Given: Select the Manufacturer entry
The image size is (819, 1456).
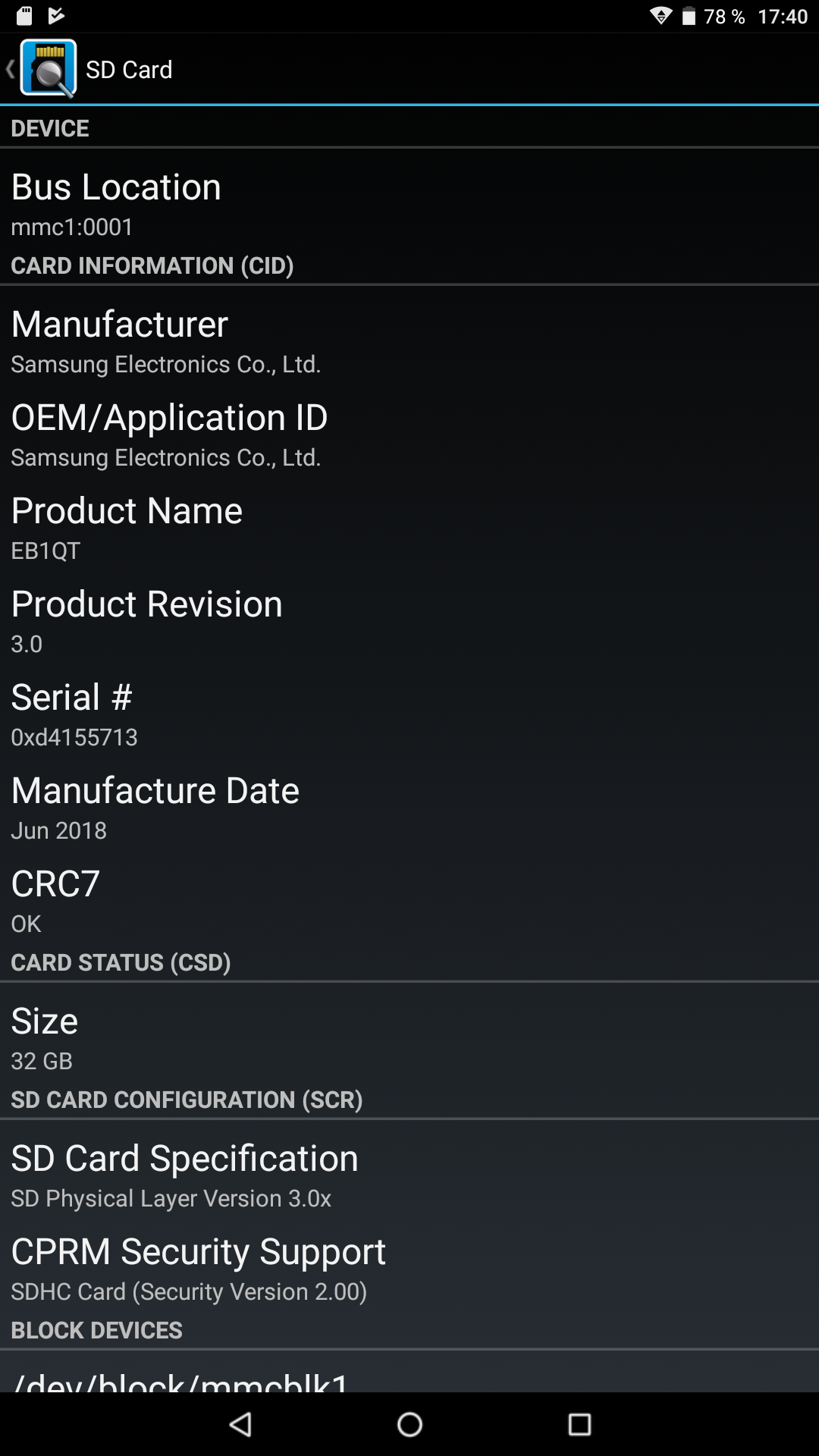Looking at the screenshot, I should click(x=409, y=340).
